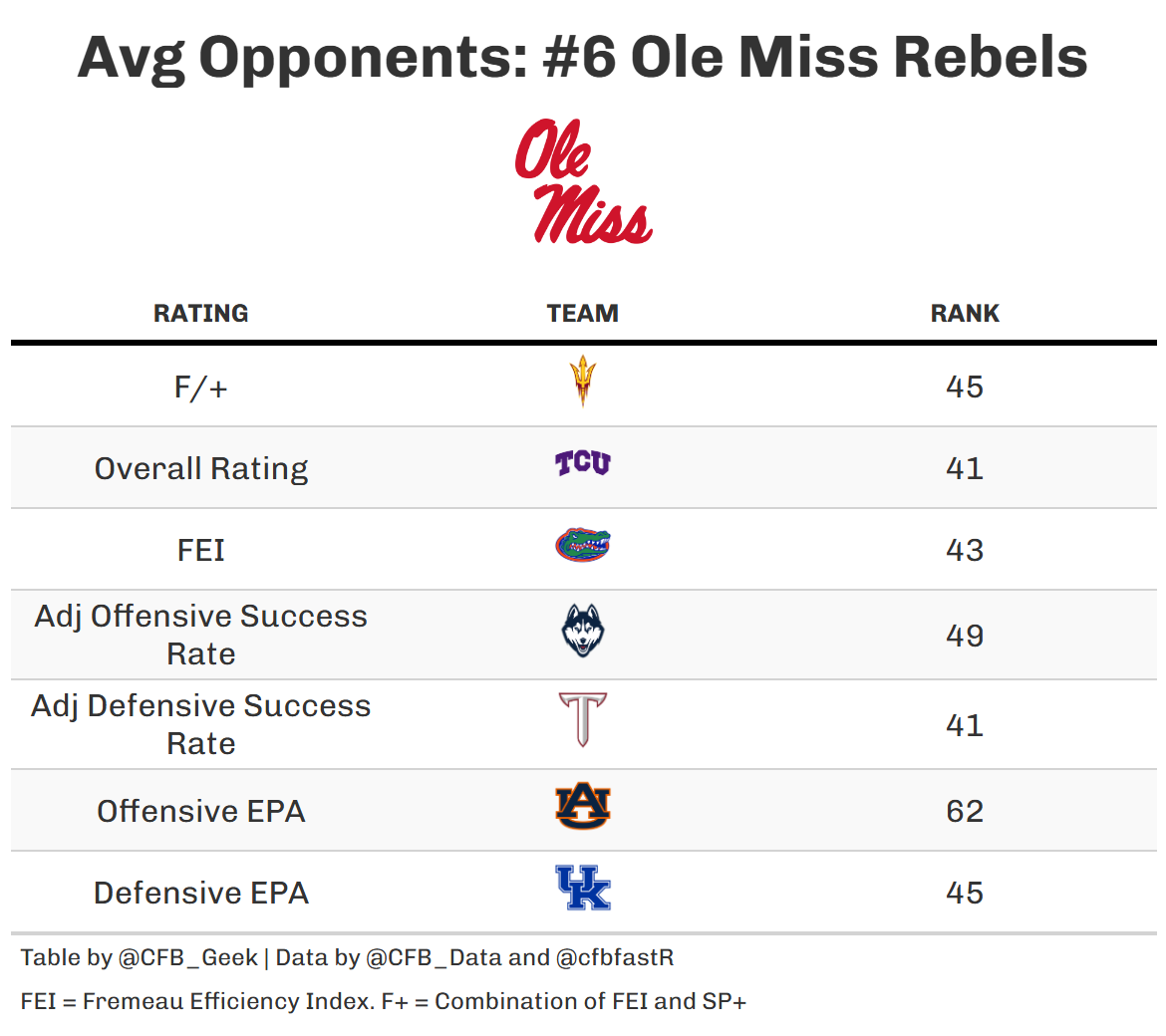Click the UConn Huskies logo
The image size is (1166, 1036).
tap(583, 632)
